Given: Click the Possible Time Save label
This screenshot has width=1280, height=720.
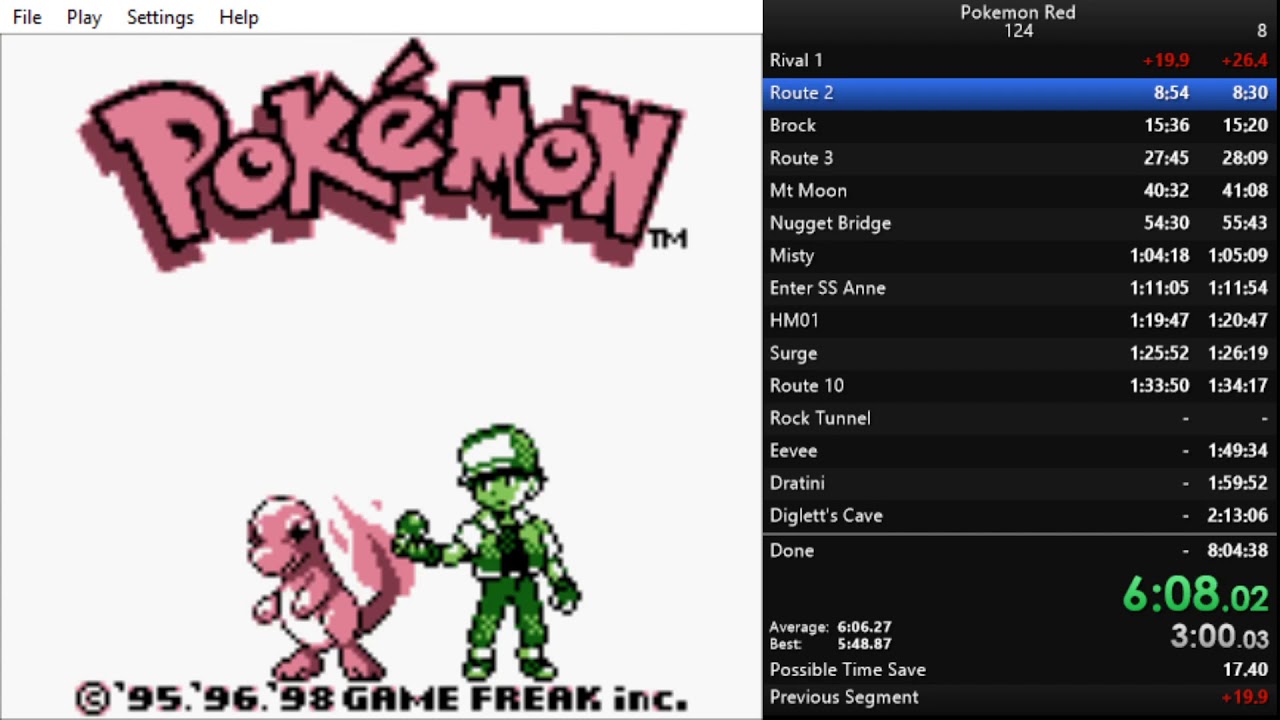Looking at the screenshot, I should (847, 670).
